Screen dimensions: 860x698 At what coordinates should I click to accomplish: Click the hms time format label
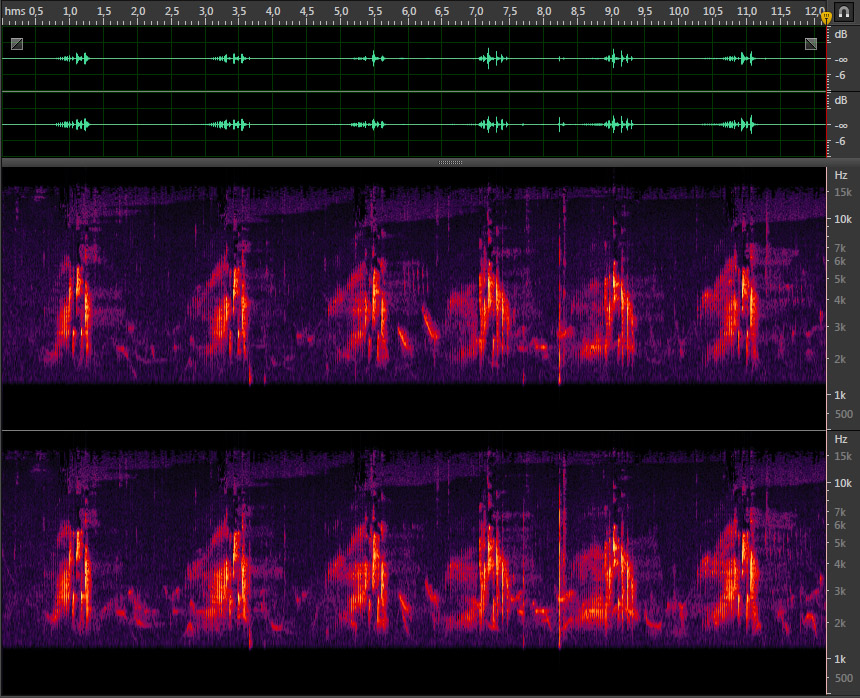[x=15, y=11]
